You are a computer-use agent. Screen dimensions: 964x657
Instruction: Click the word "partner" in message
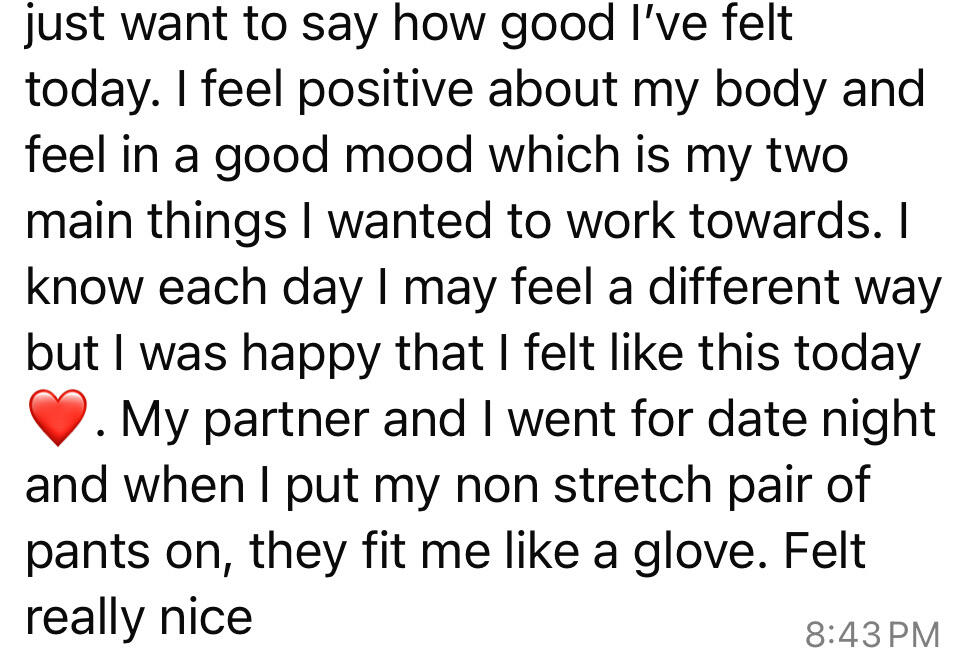[287, 422]
